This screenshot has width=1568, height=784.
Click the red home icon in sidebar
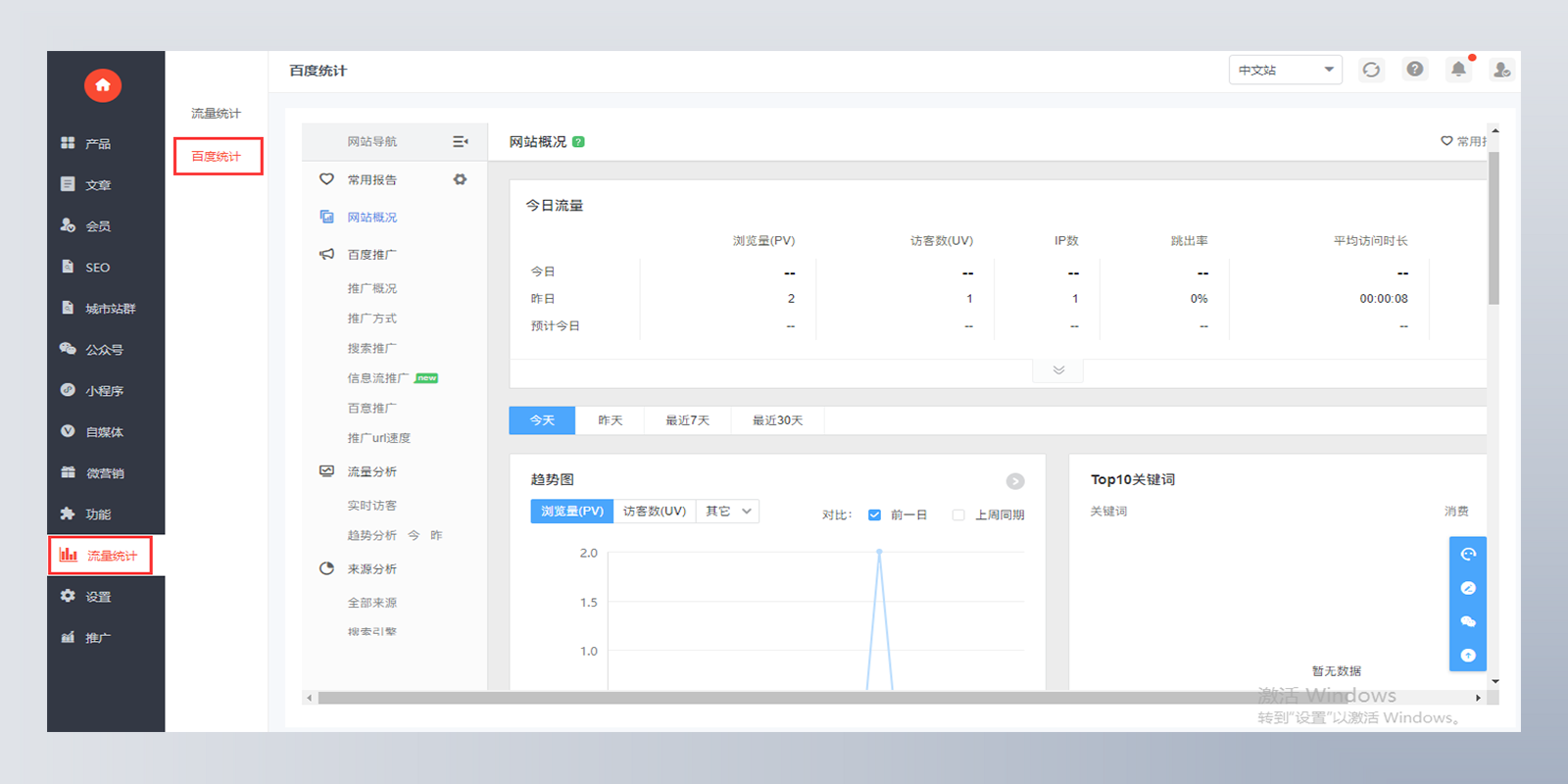(103, 85)
